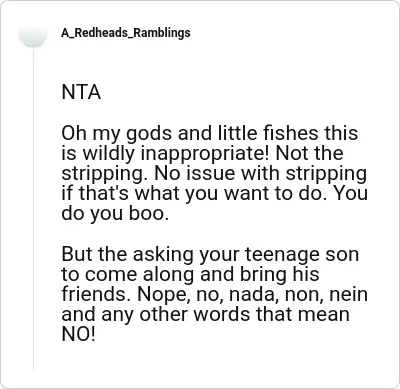
Task: Click the line 'to come along and bring his'
Action: 190,274
